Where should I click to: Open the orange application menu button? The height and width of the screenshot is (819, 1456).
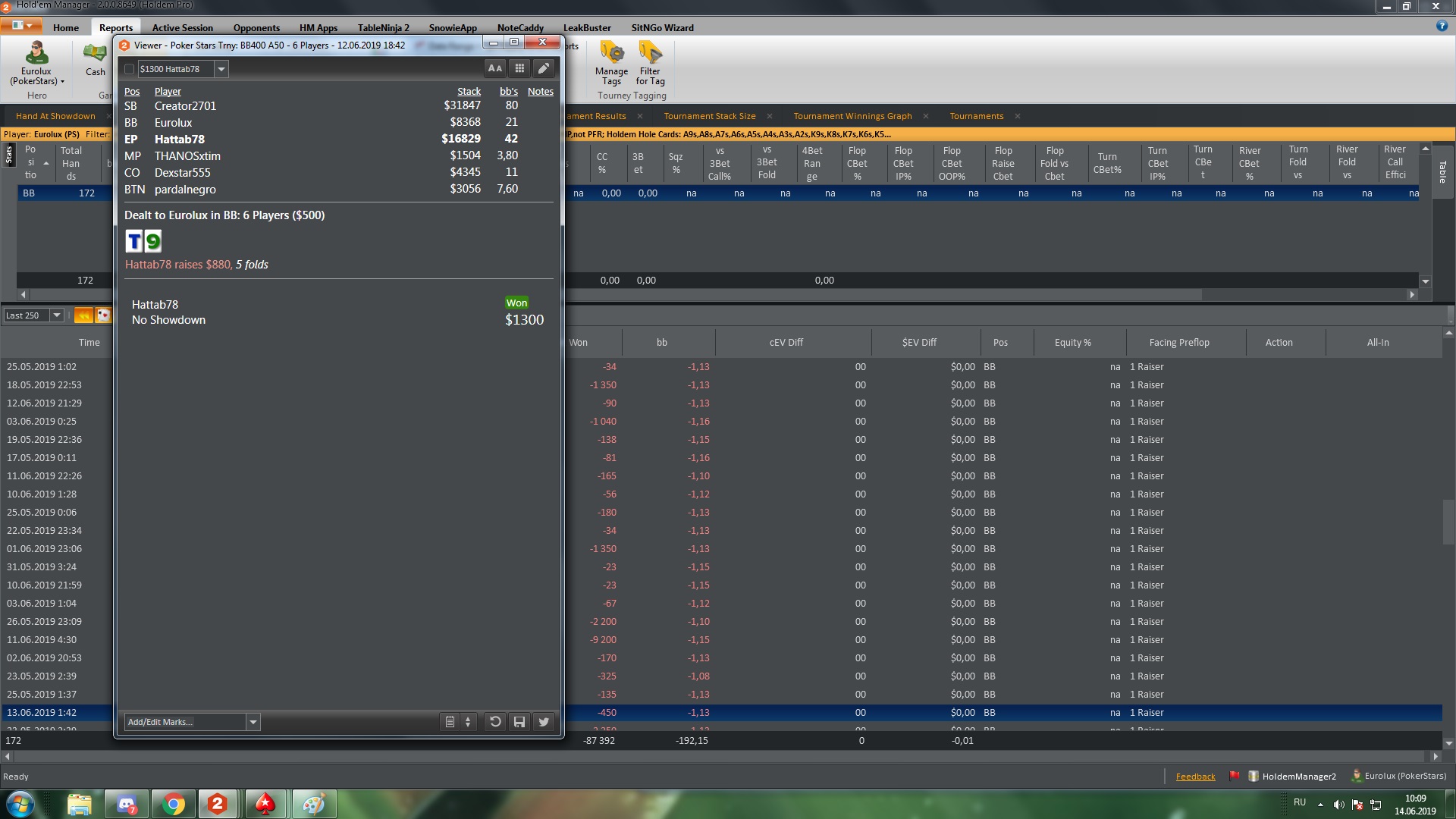click(x=21, y=26)
